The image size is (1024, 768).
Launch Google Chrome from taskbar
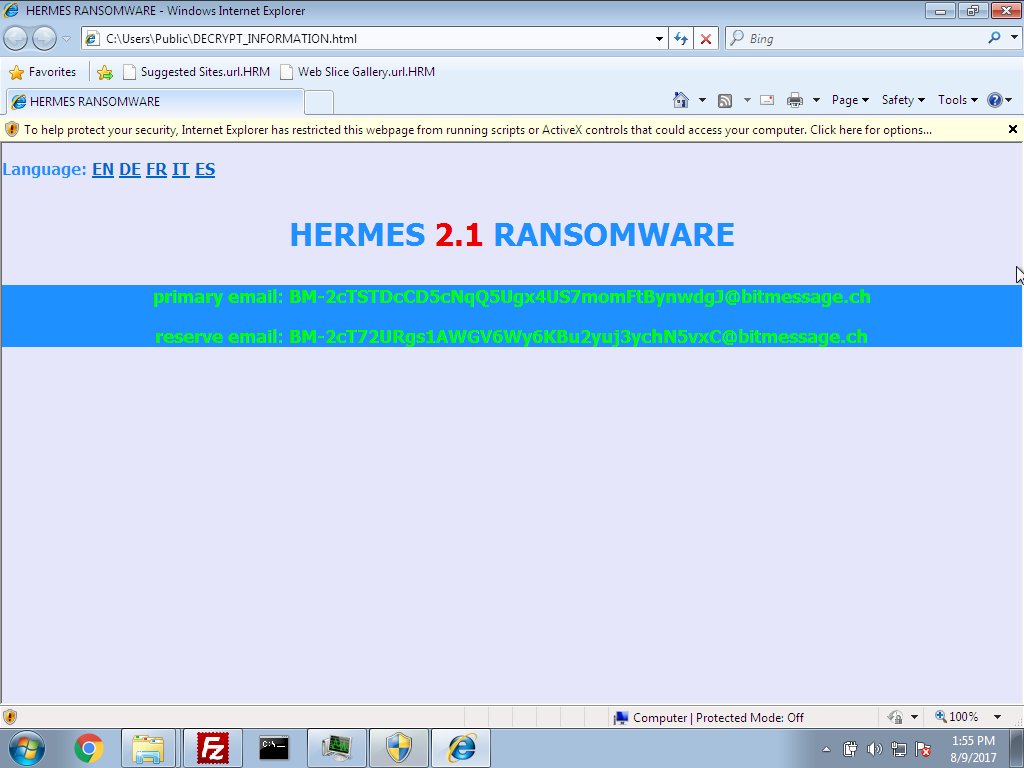(89, 748)
